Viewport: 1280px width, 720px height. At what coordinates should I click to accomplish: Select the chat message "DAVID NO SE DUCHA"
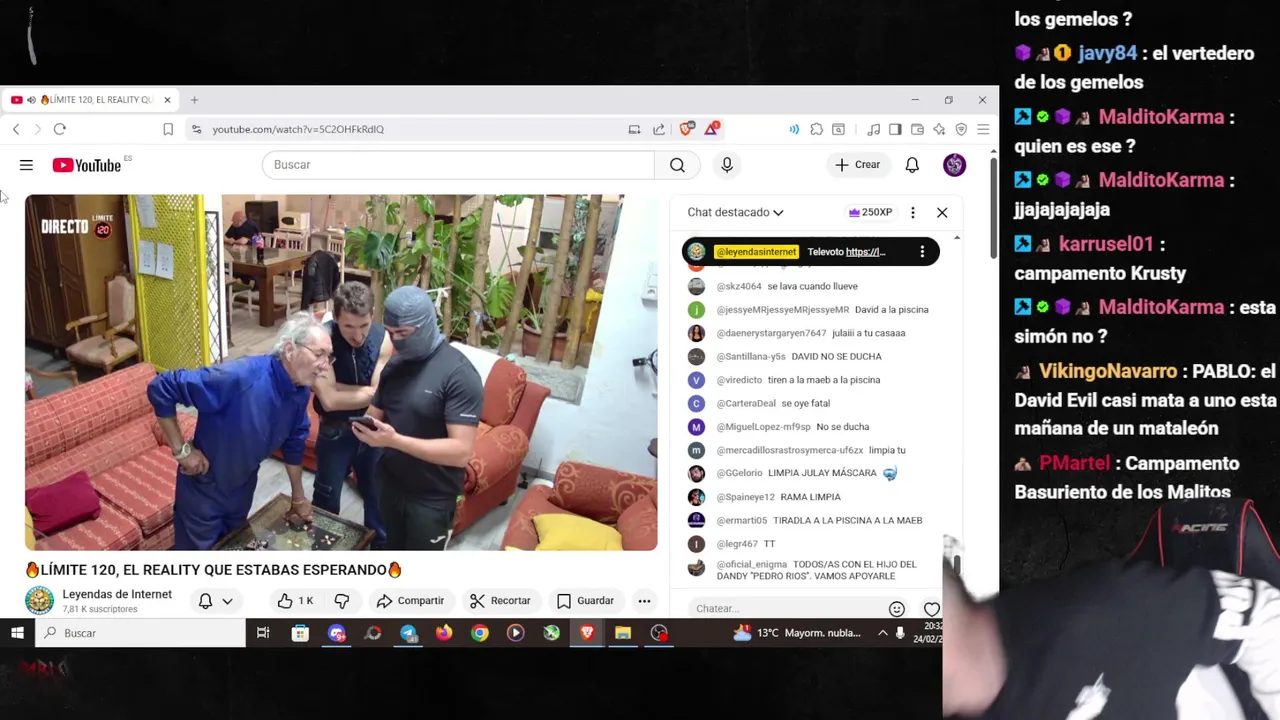(x=836, y=356)
